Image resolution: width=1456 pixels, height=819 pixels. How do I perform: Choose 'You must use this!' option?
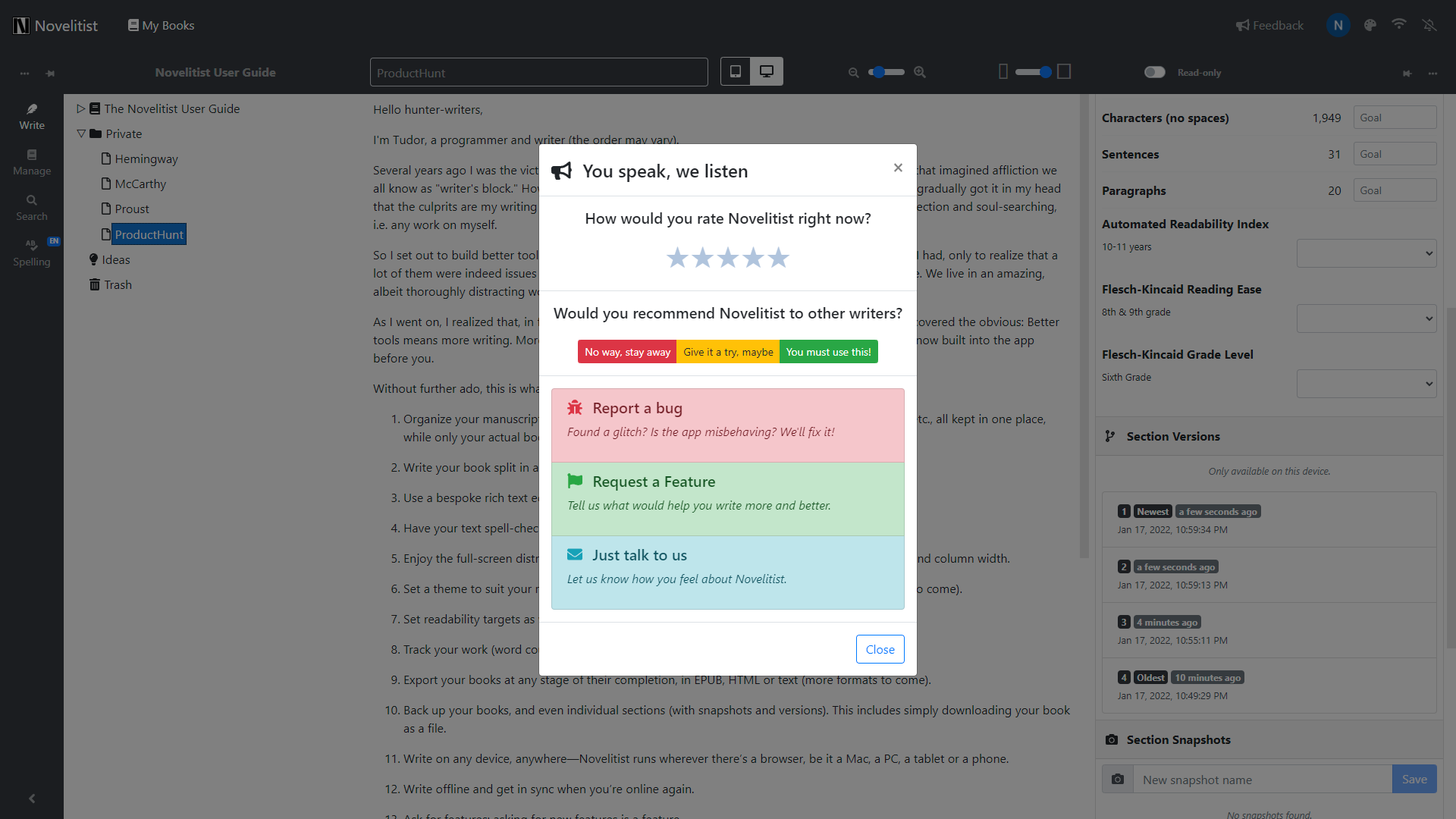click(x=828, y=352)
